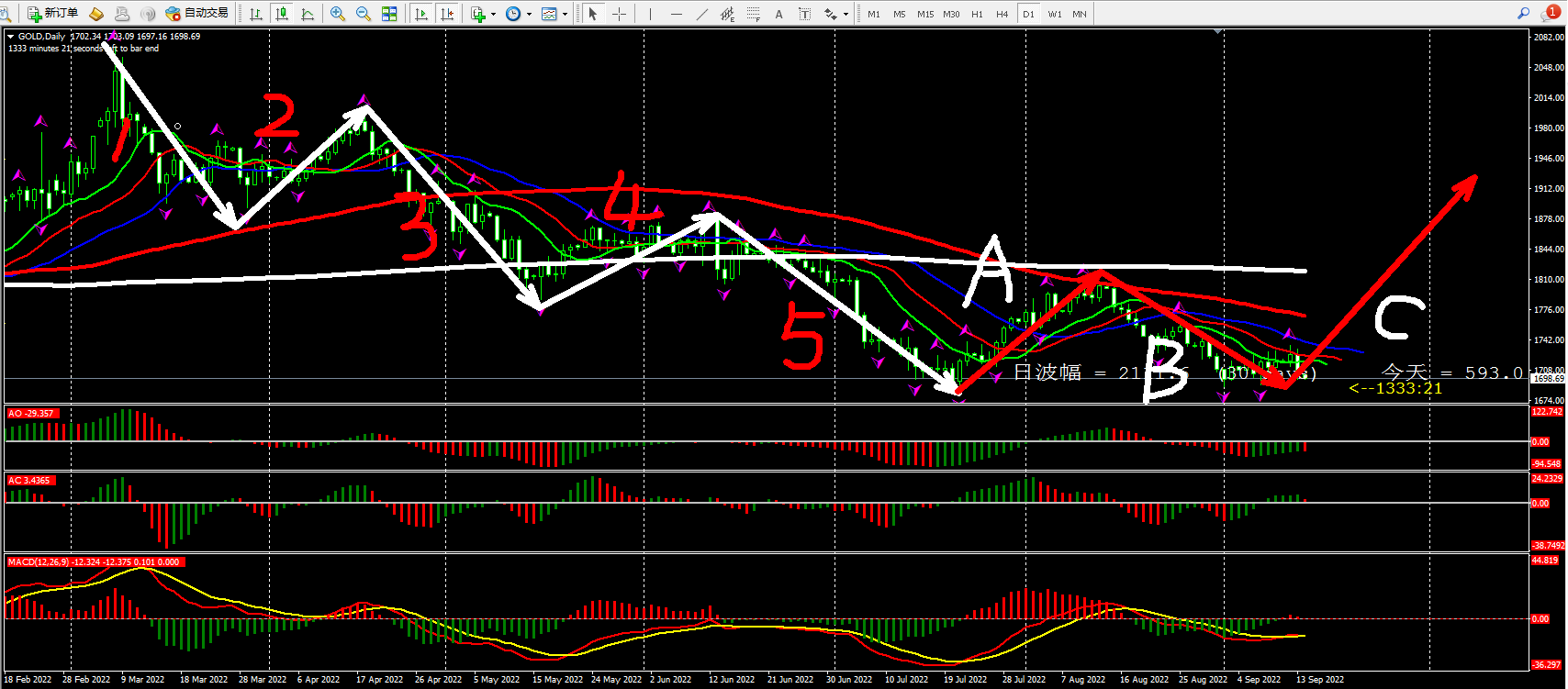Switch to M5 timeframe
Viewport: 1568px width, 689px height.
point(900,14)
